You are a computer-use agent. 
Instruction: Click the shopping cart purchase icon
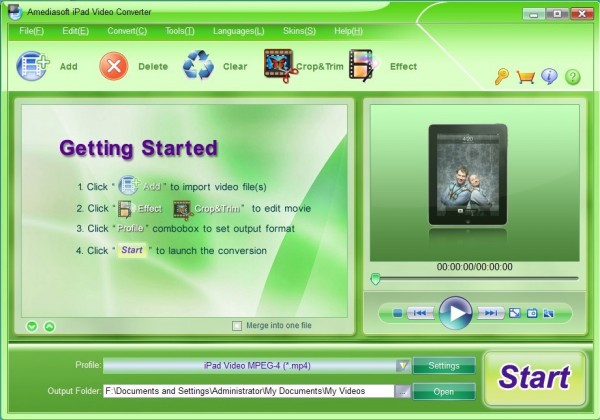[525, 77]
